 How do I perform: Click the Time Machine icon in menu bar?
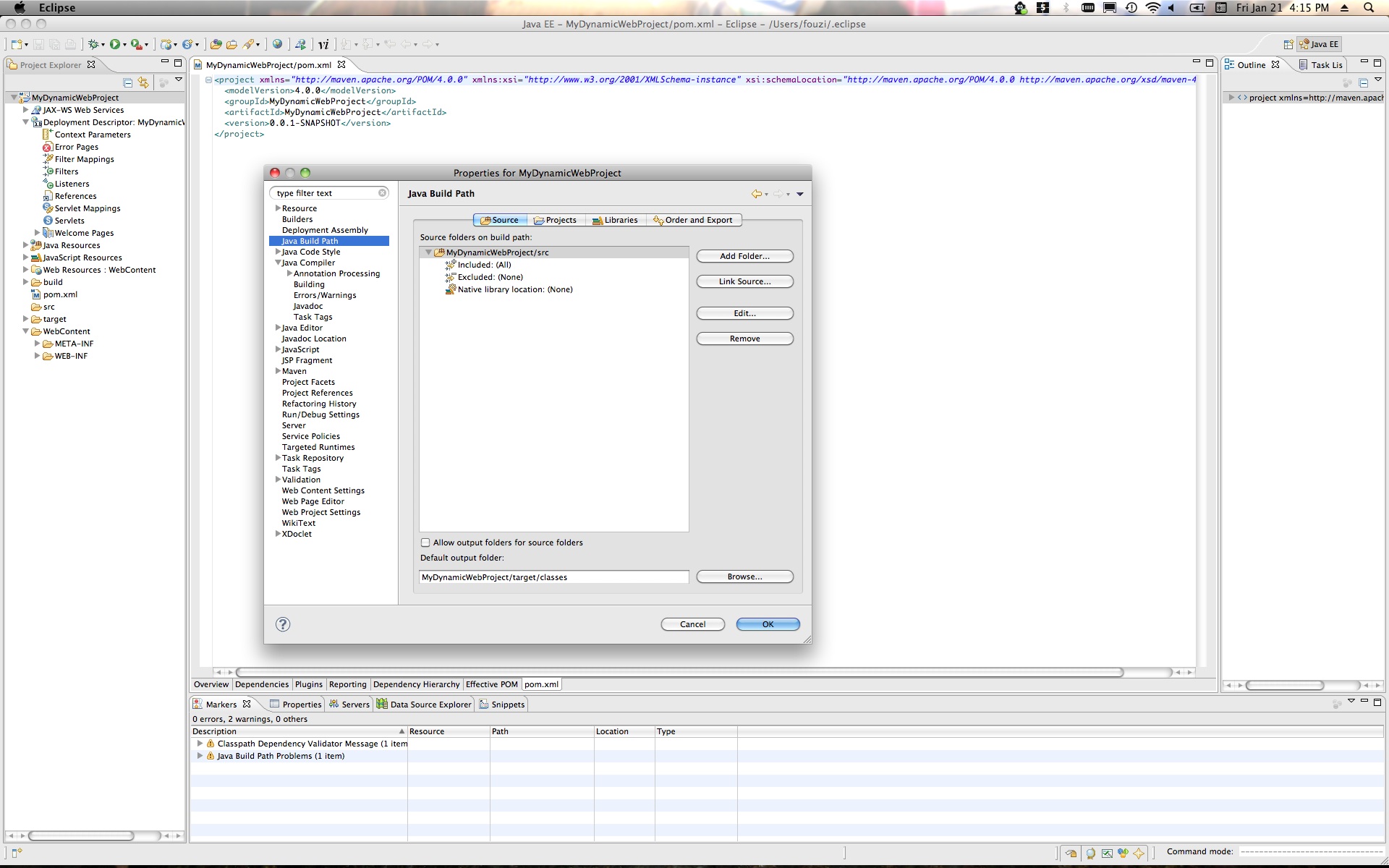[x=1131, y=8]
